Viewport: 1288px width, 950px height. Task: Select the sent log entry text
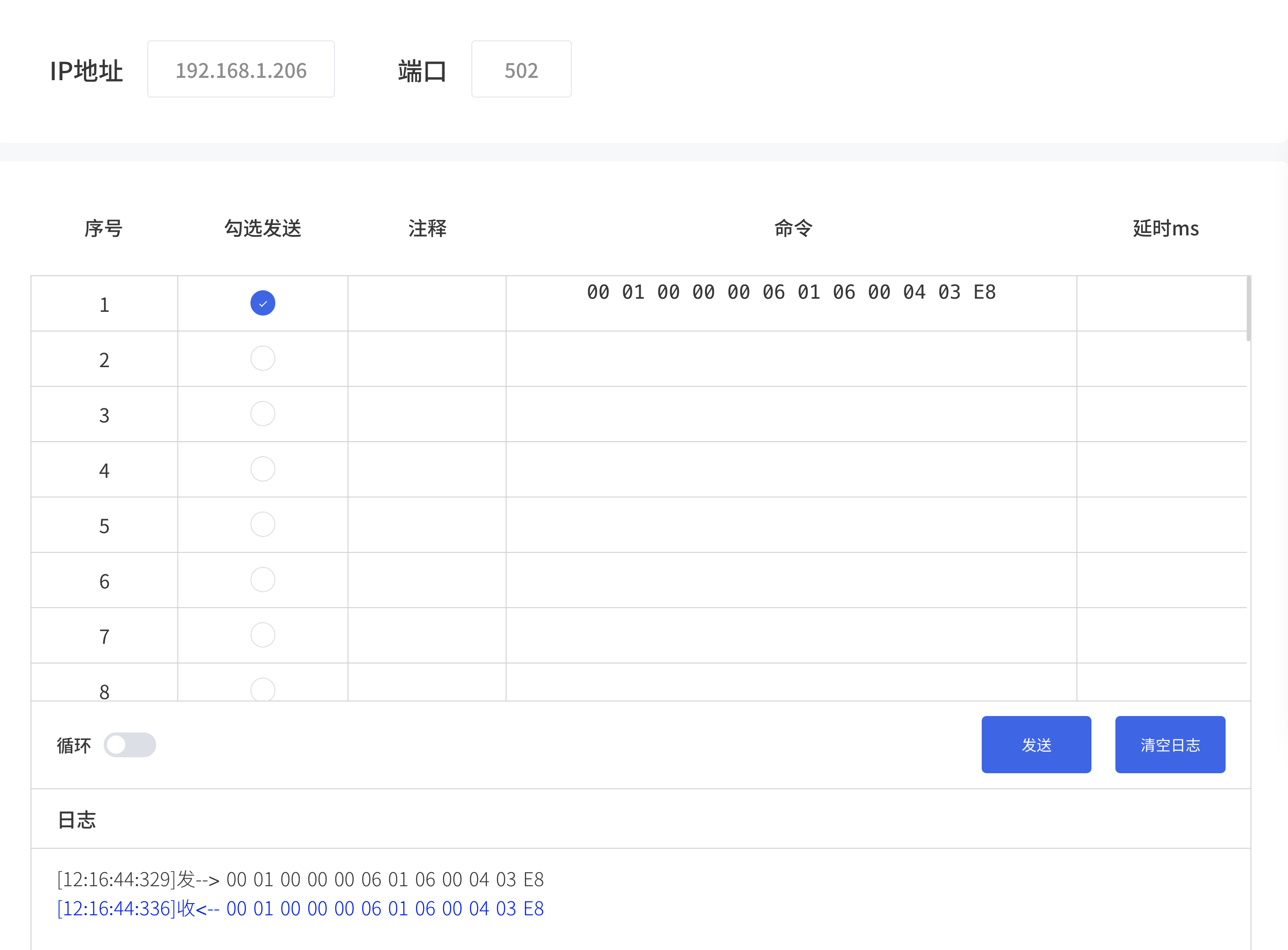[300, 880]
